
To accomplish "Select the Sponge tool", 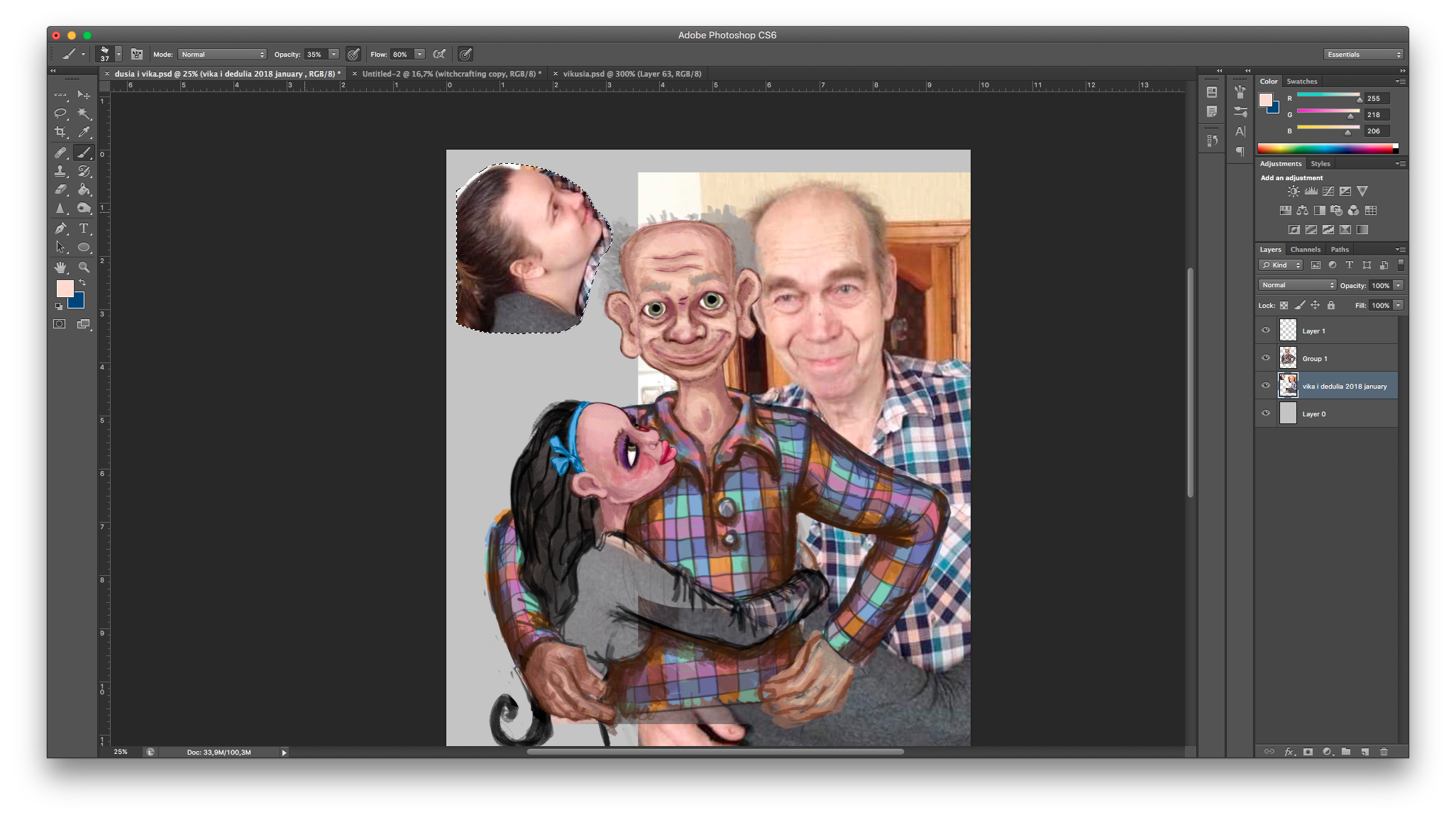I will tap(84, 209).
